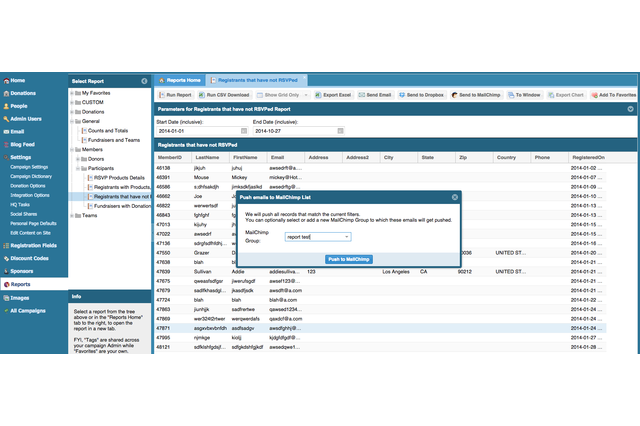Image resolution: width=640 pixels, height=426 pixels.
Task: Select the RSVP Products Details report
Action: [x=119, y=178]
